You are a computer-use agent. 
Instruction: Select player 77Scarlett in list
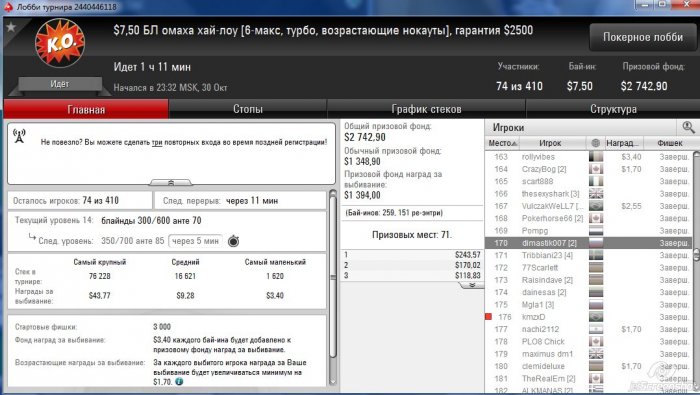pyautogui.click(x=540, y=268)
